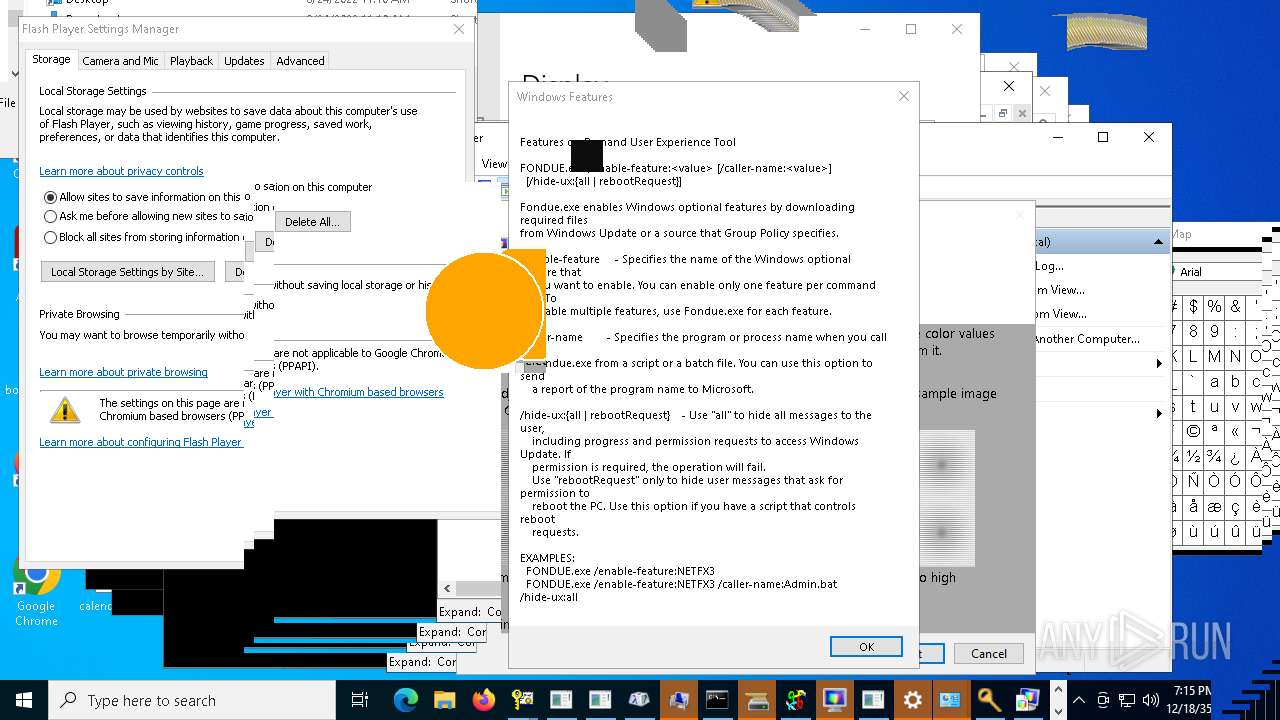Click the Delete All button

click(312, 222)
